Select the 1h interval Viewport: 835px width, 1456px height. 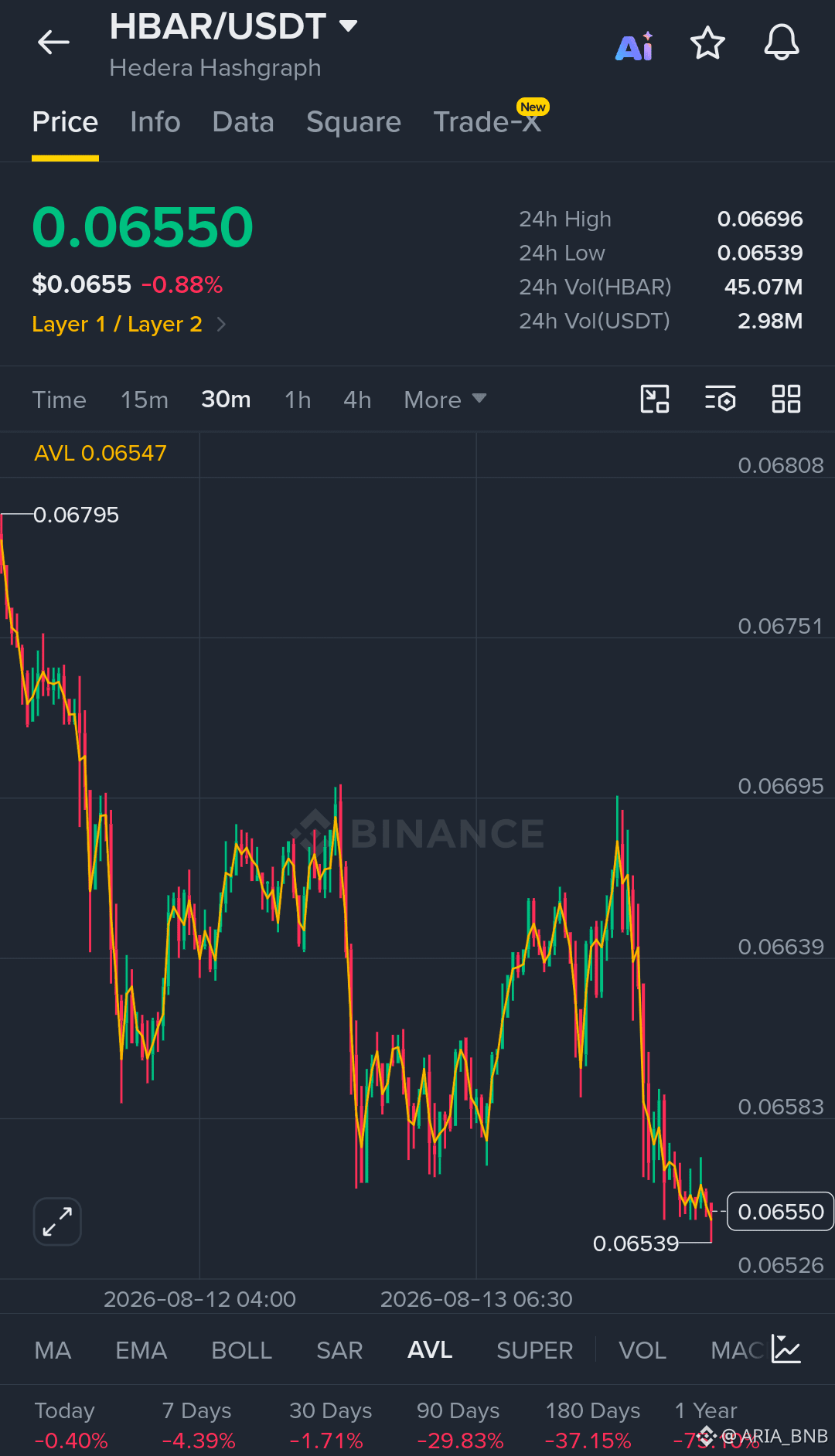(298, 400)
